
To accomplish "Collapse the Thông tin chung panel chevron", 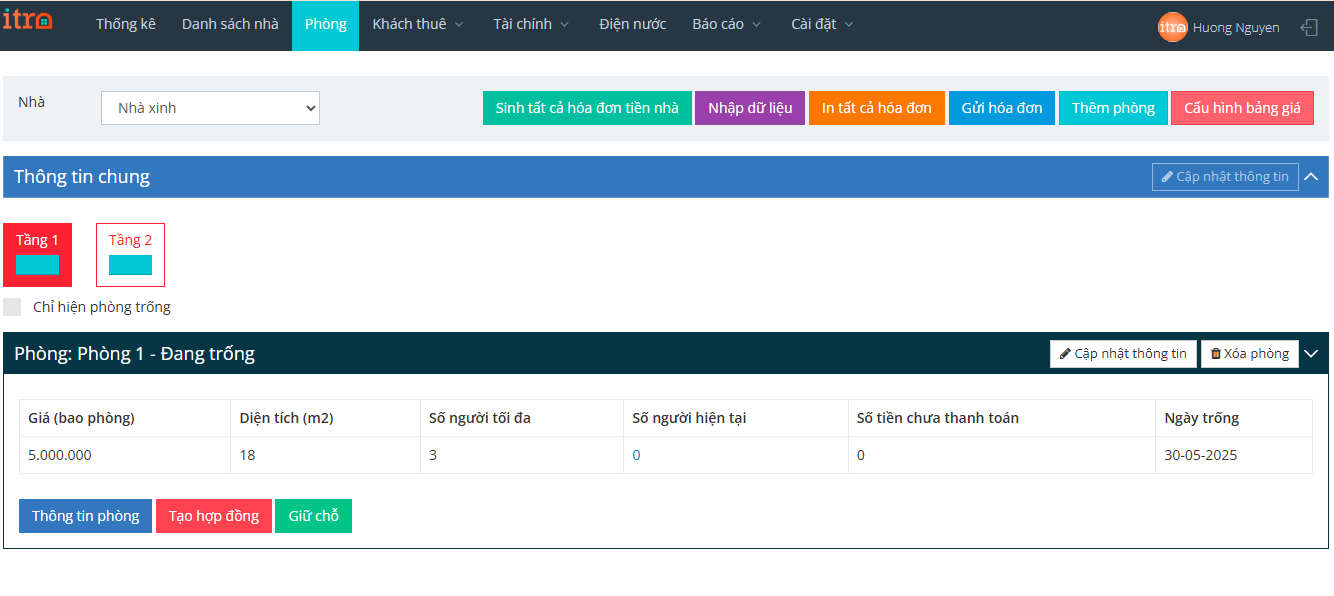I will coord(1311,177).
